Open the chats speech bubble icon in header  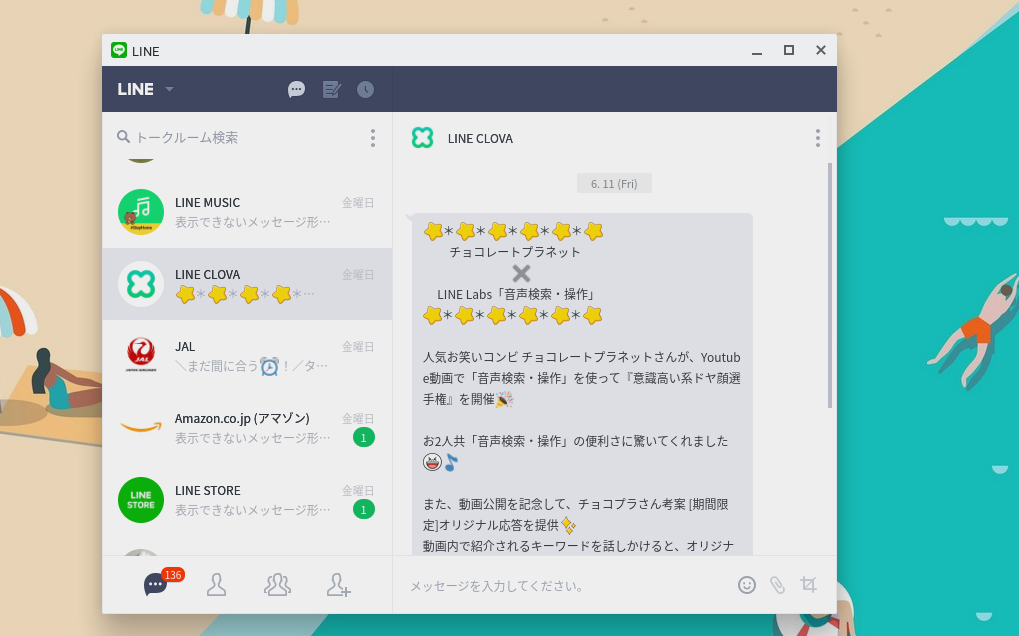click(x=296, y=89)
